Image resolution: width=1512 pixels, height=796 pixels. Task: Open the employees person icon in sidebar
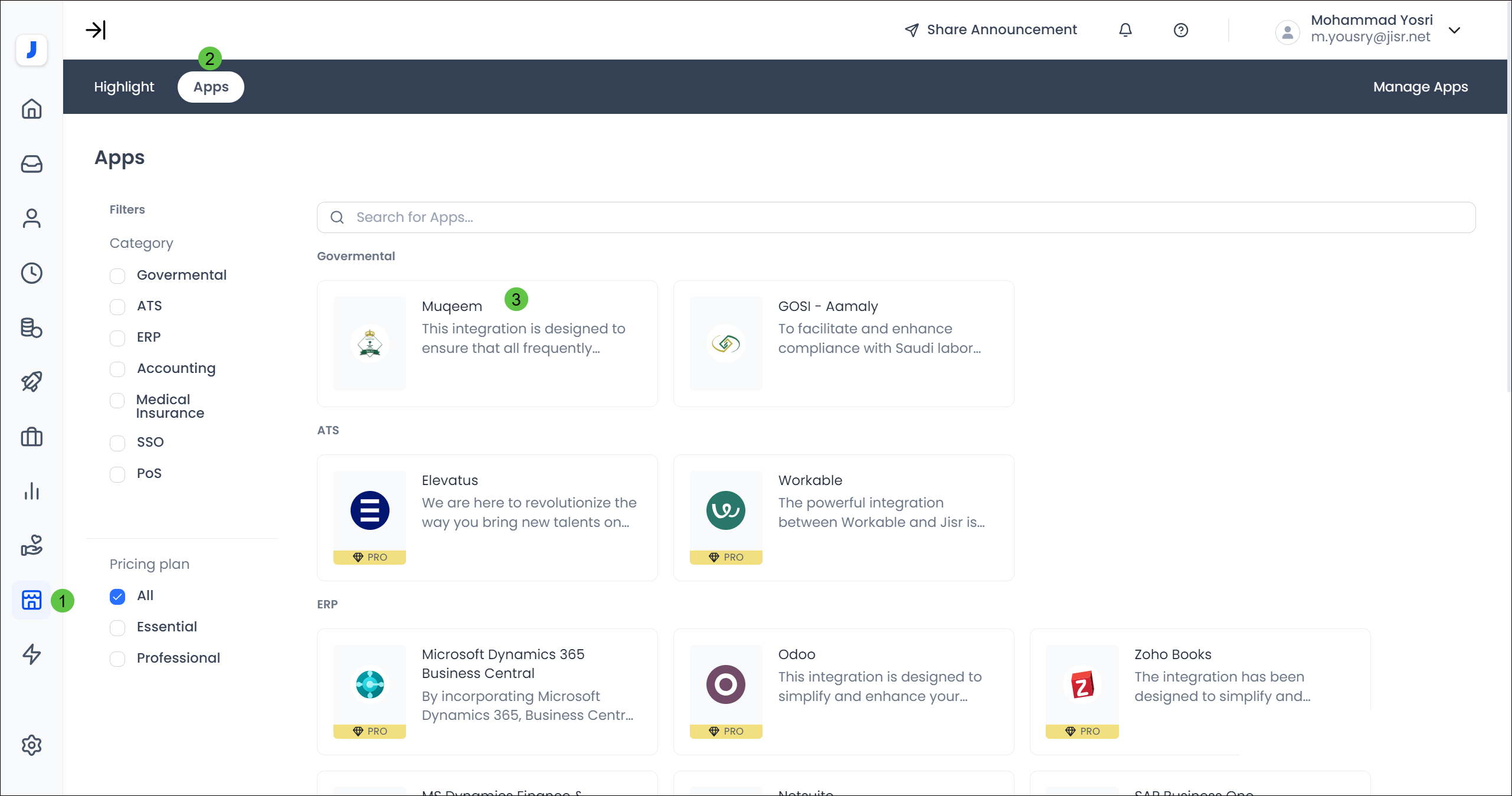[31, 218]
